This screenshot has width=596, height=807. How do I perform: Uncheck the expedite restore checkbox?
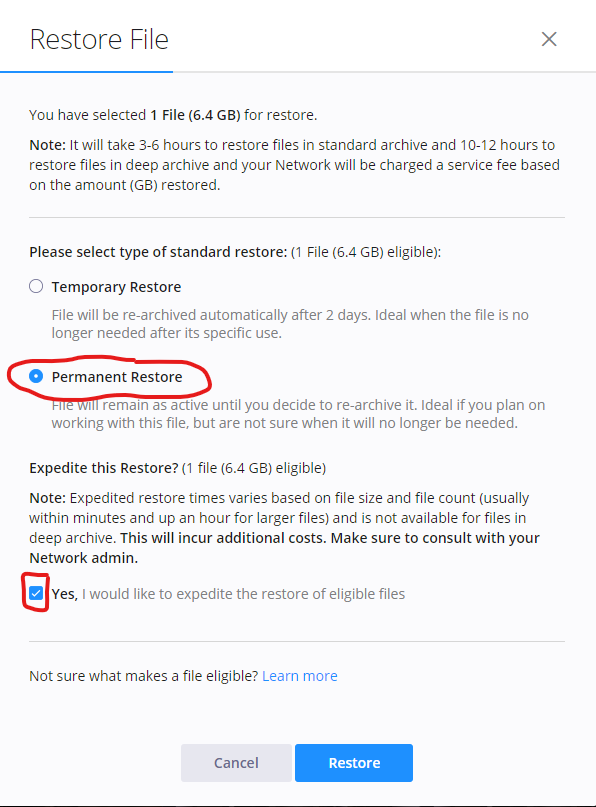[36, 593]
